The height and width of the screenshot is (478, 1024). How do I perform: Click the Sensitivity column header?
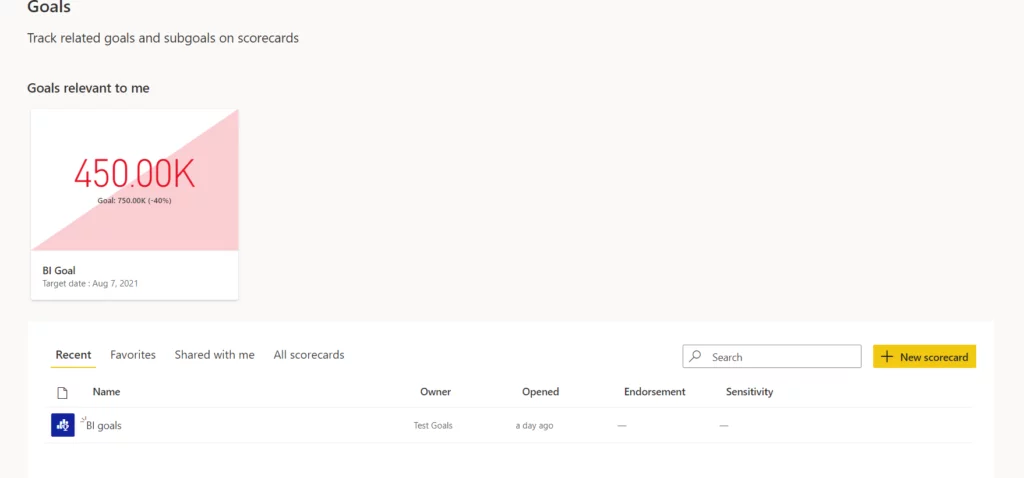tap(750, 392)
